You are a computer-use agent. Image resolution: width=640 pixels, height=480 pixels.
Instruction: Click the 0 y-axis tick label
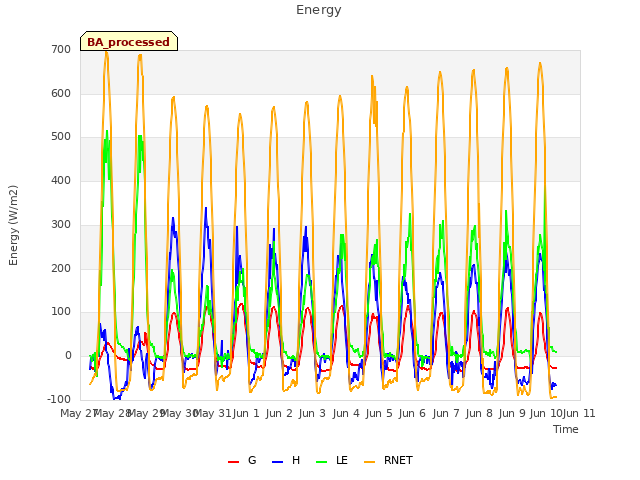point(68,356)
